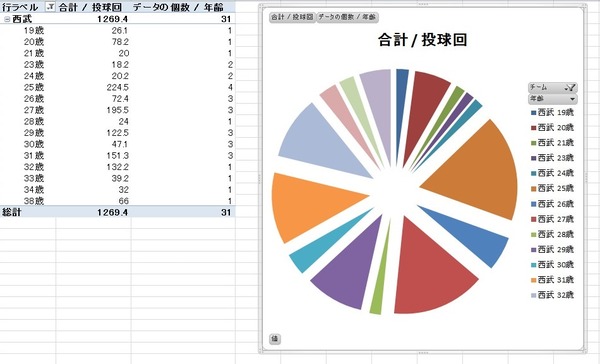The width and height of the screenshot is (600, 364).
Task: Click legend entry 西武 20歳
Action: pos(553,128)
